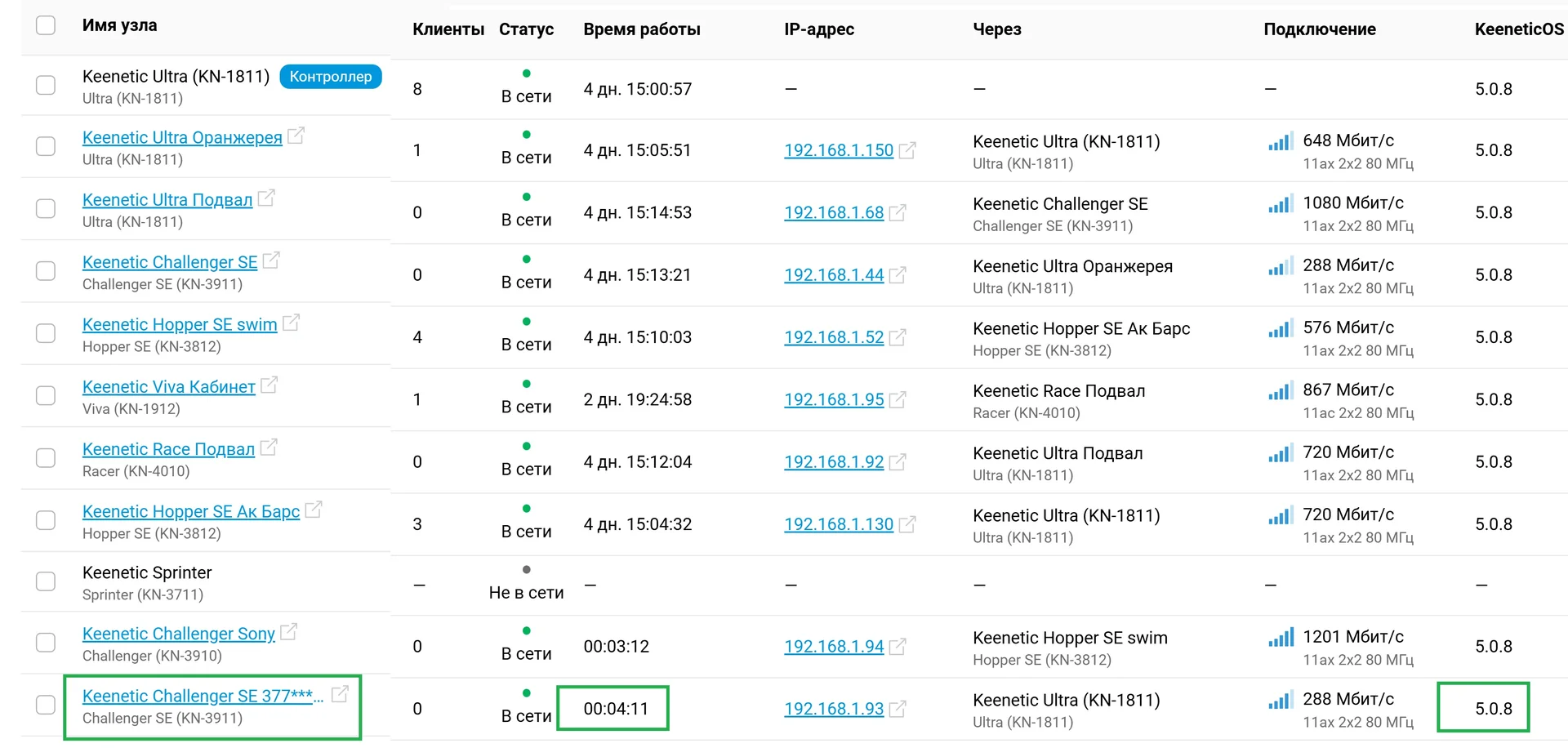Click signal icon in Keenetic Challenger SE 192.168.1.44 row

coord(1281,267)
